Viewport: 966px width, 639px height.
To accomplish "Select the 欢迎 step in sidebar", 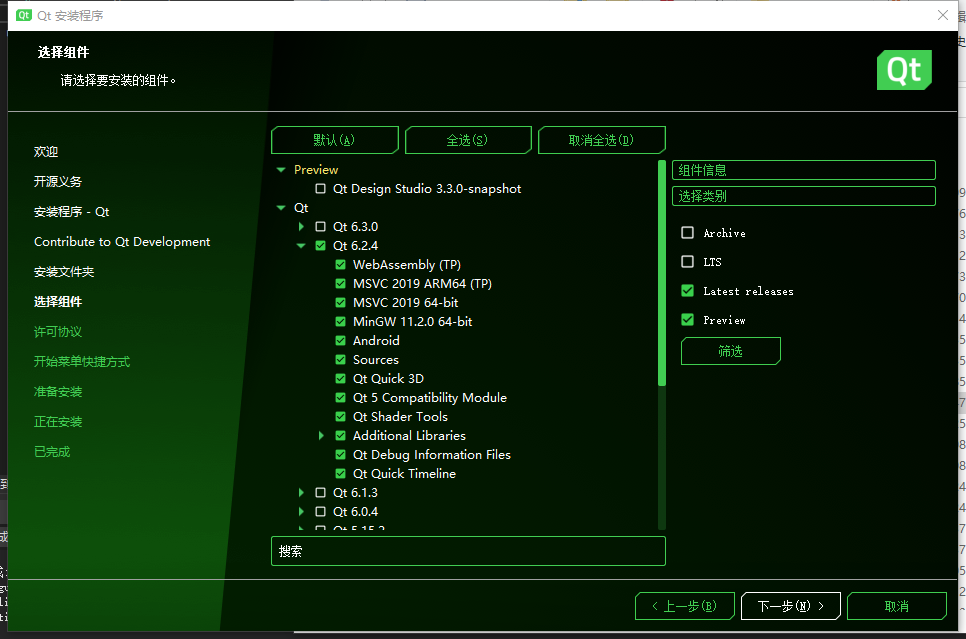I will (46, 152).
